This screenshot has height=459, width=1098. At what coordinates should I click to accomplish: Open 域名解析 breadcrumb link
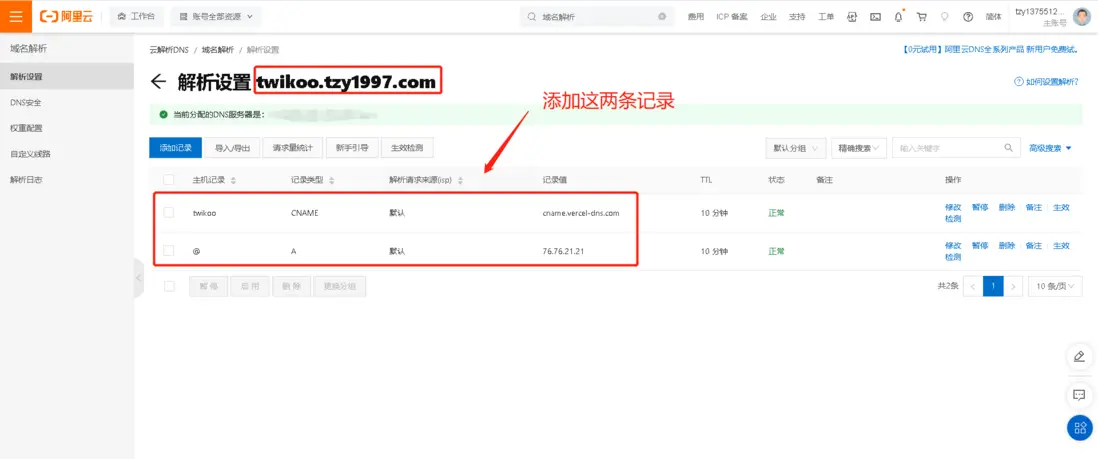pyautogui.click(x=218, y=50)
